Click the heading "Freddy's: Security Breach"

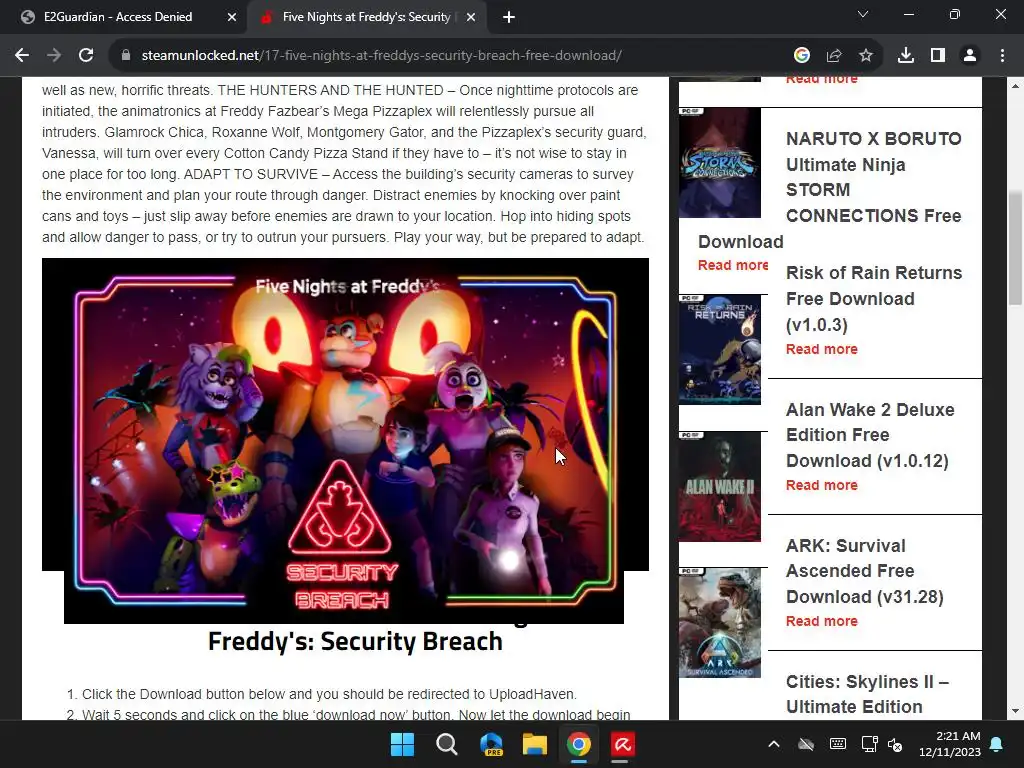355,641
